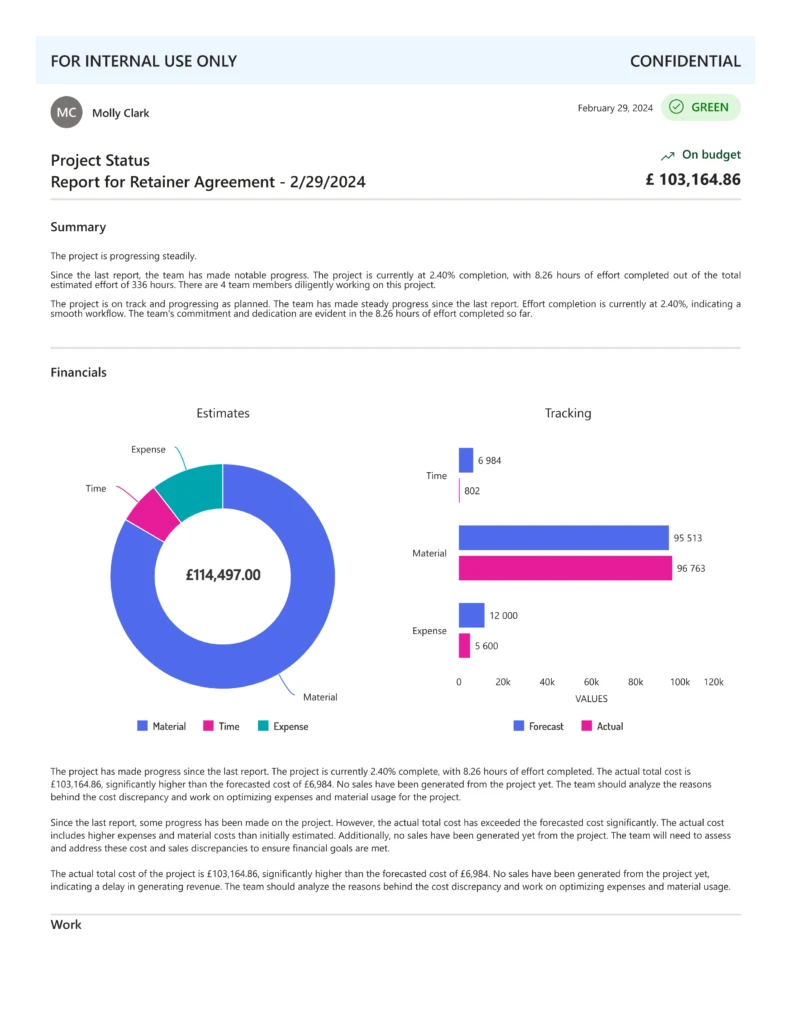791x1024 pixels.
Task: Click the Material actual bar 96 763
Action: (x=565, y=568)
